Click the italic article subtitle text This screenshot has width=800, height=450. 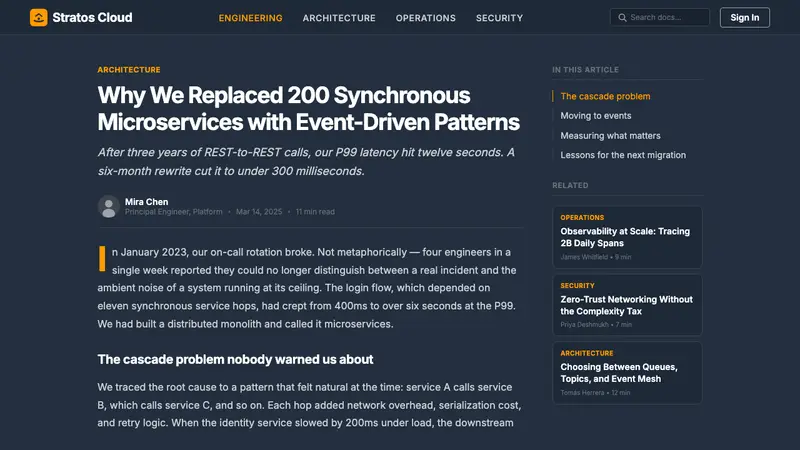306,162
